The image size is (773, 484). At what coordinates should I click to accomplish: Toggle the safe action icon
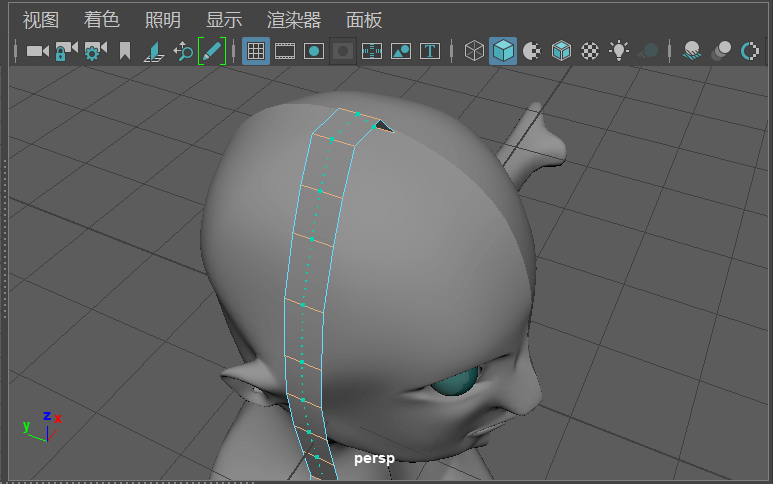(x=401, y=51)
